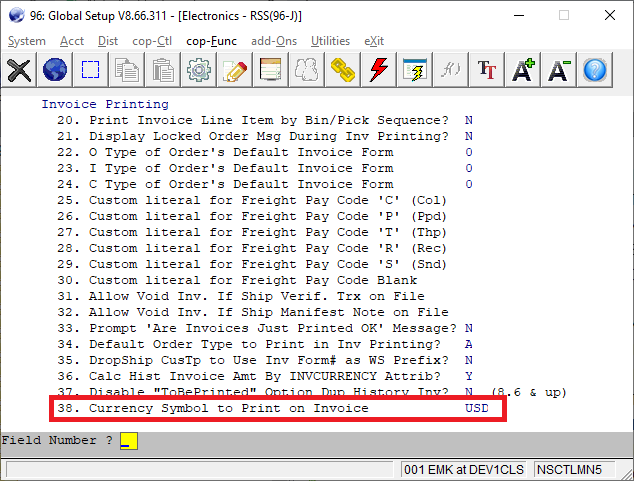Click the Field Number input cursor
634x481 pixels.
(x=126, y=441)
